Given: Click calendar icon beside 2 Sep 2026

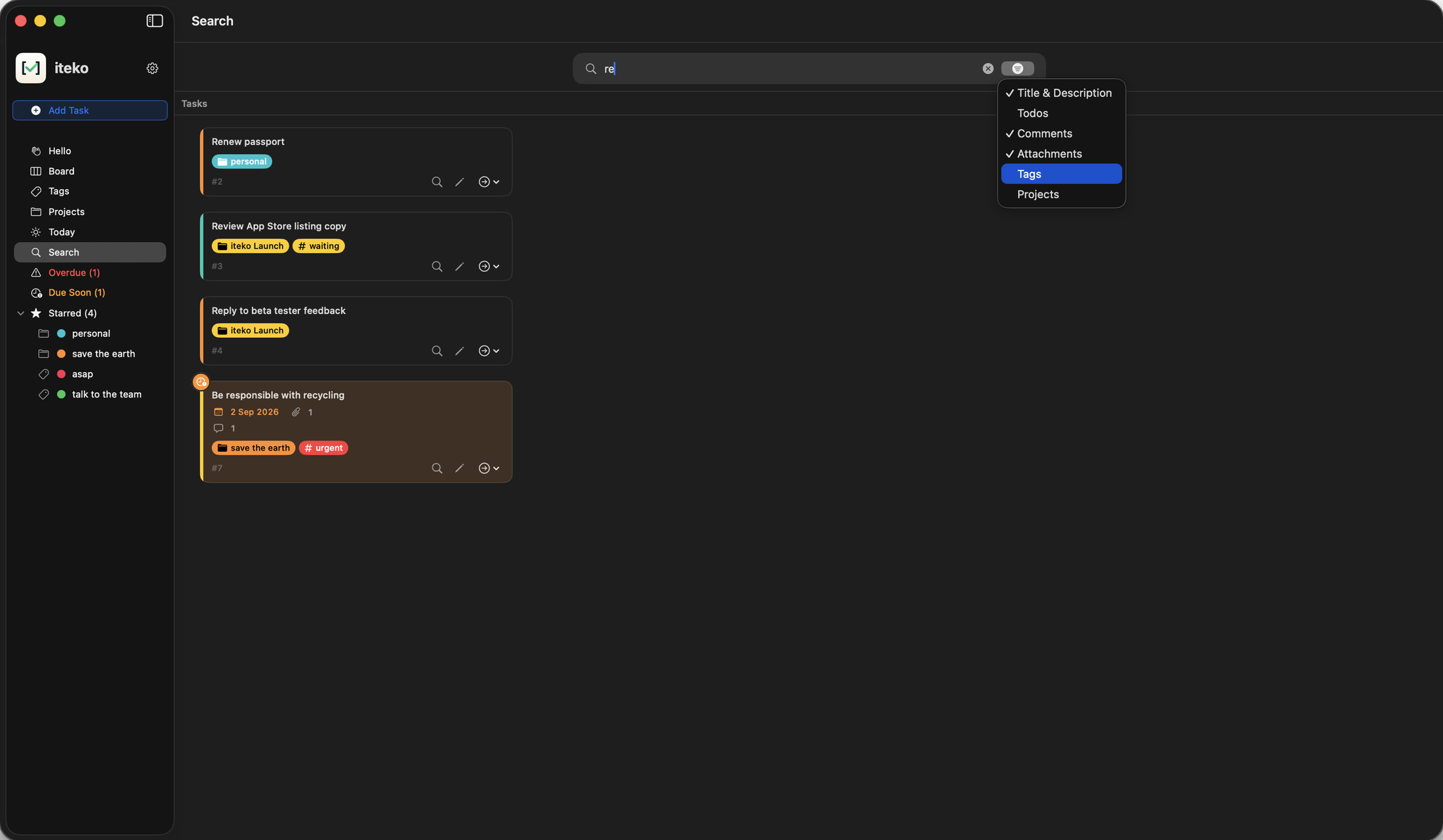Looking at the screenshot, I should coord(218,412).
